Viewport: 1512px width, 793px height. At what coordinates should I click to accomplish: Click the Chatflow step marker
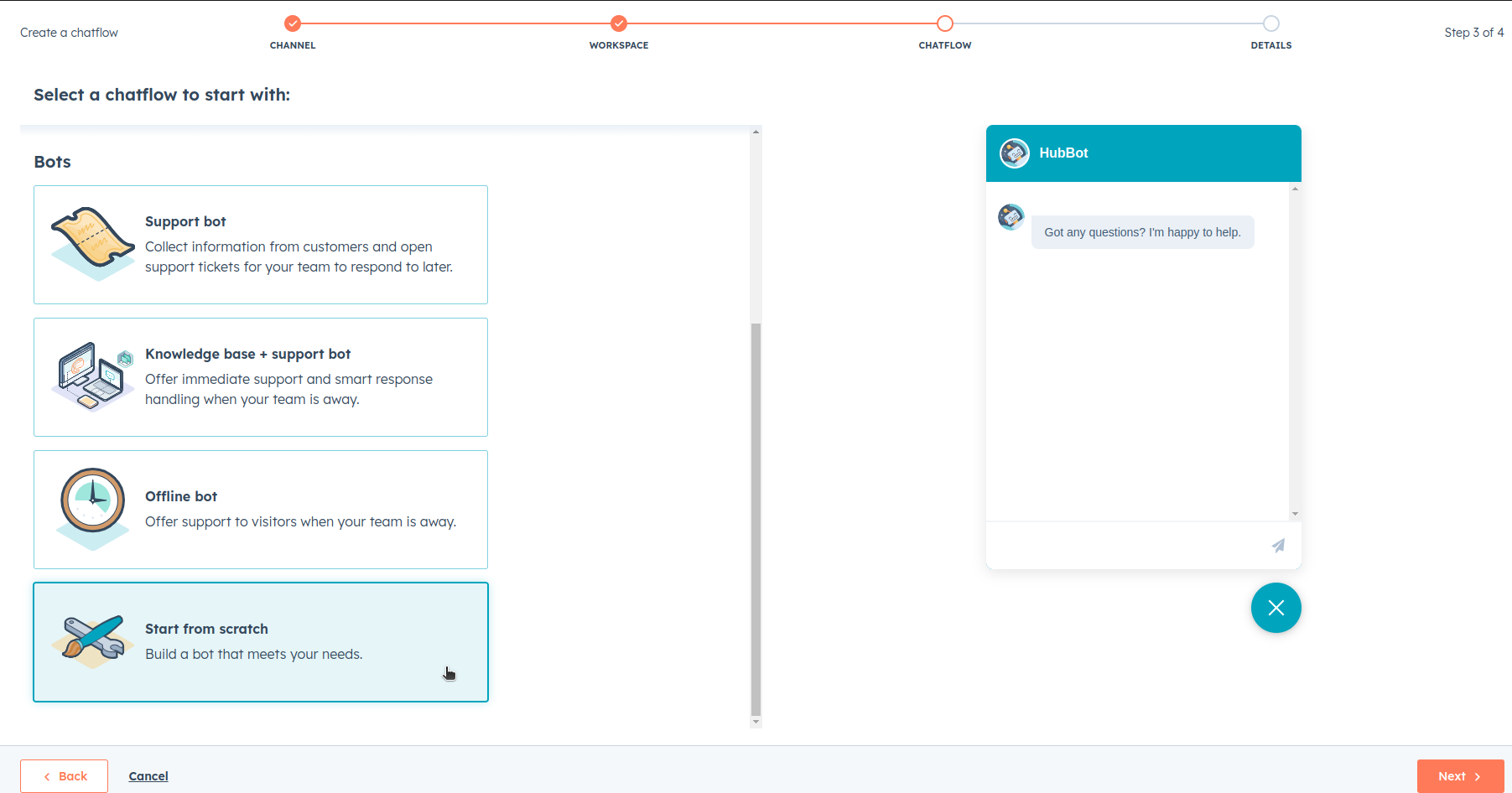(945, 23)
